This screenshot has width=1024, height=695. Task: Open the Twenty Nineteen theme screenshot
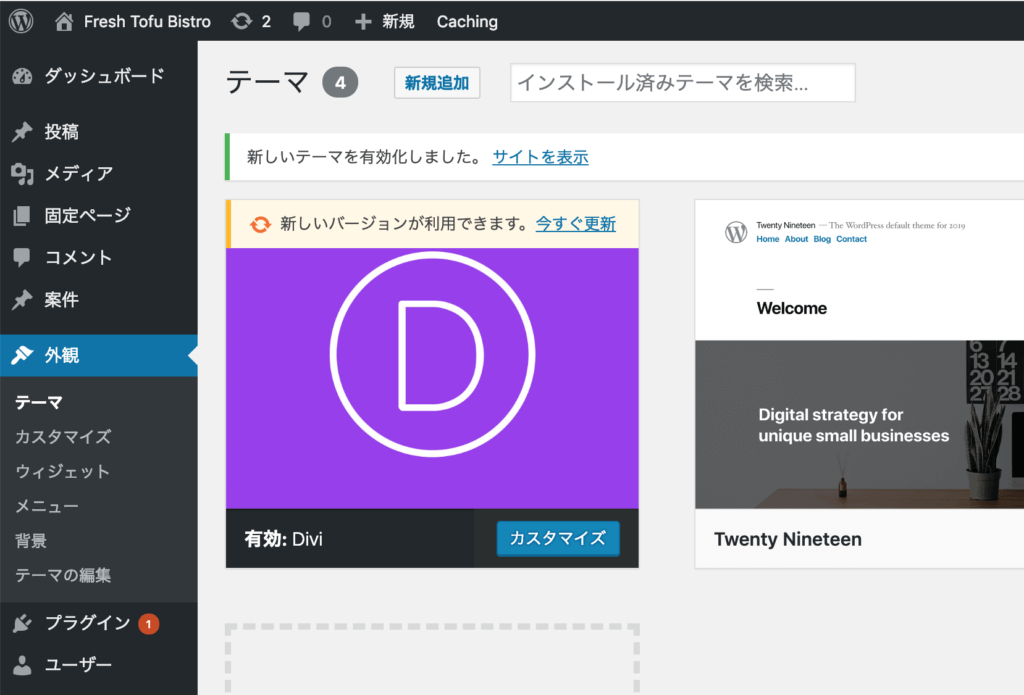click(859, 355)
